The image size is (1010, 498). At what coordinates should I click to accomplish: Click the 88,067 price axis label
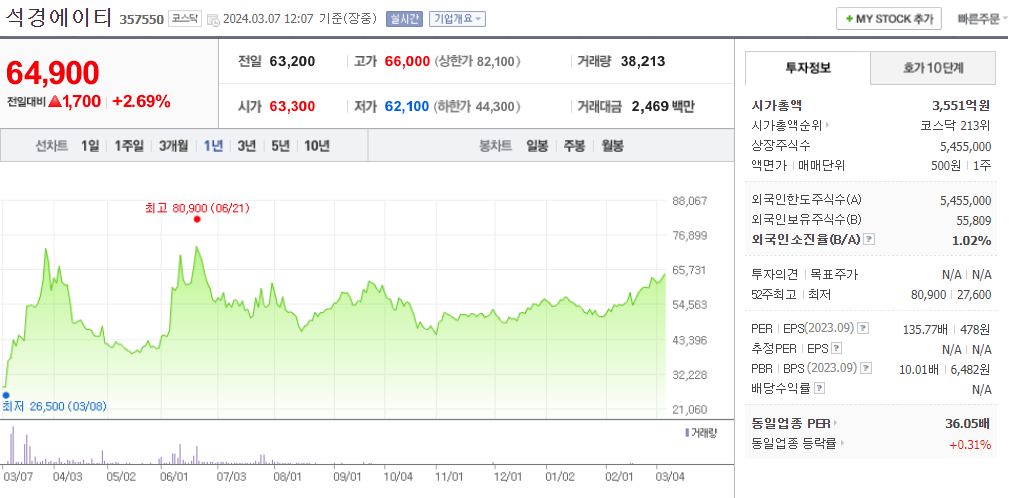click(x=689, y=201)
